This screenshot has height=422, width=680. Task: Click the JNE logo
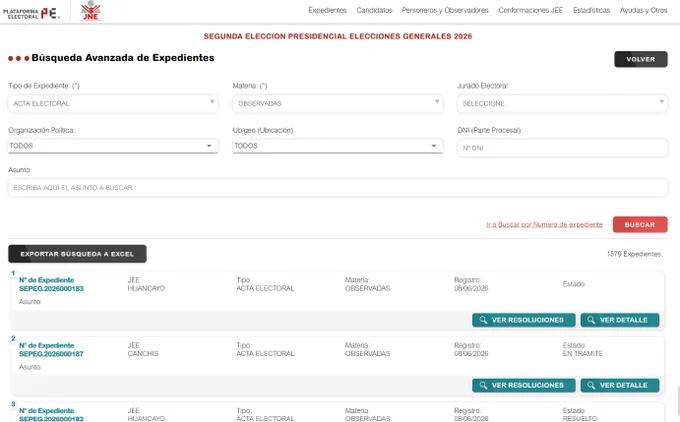(91, 11)
